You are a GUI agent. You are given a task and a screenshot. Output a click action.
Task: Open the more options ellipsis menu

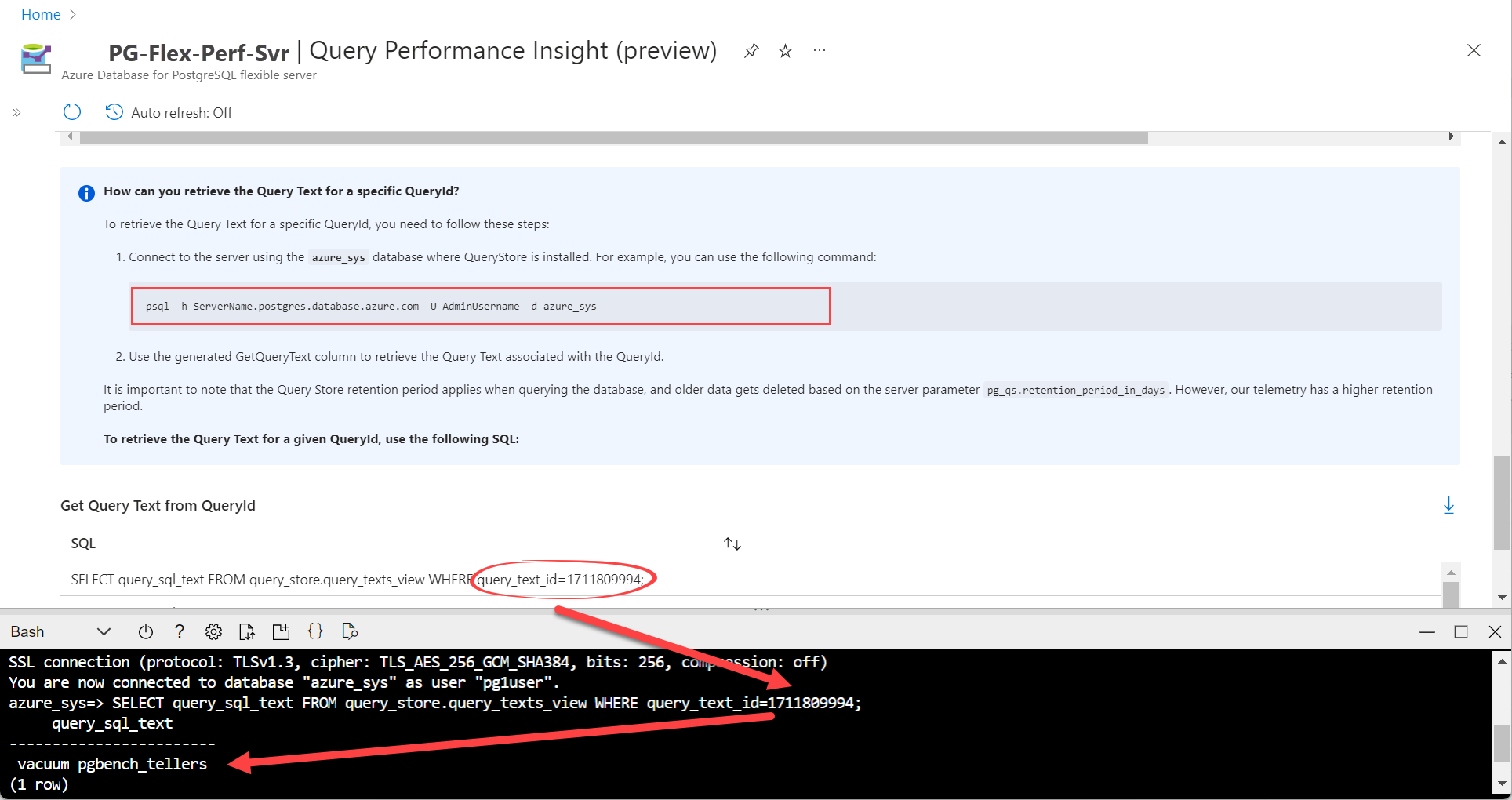tap(820, 50)
